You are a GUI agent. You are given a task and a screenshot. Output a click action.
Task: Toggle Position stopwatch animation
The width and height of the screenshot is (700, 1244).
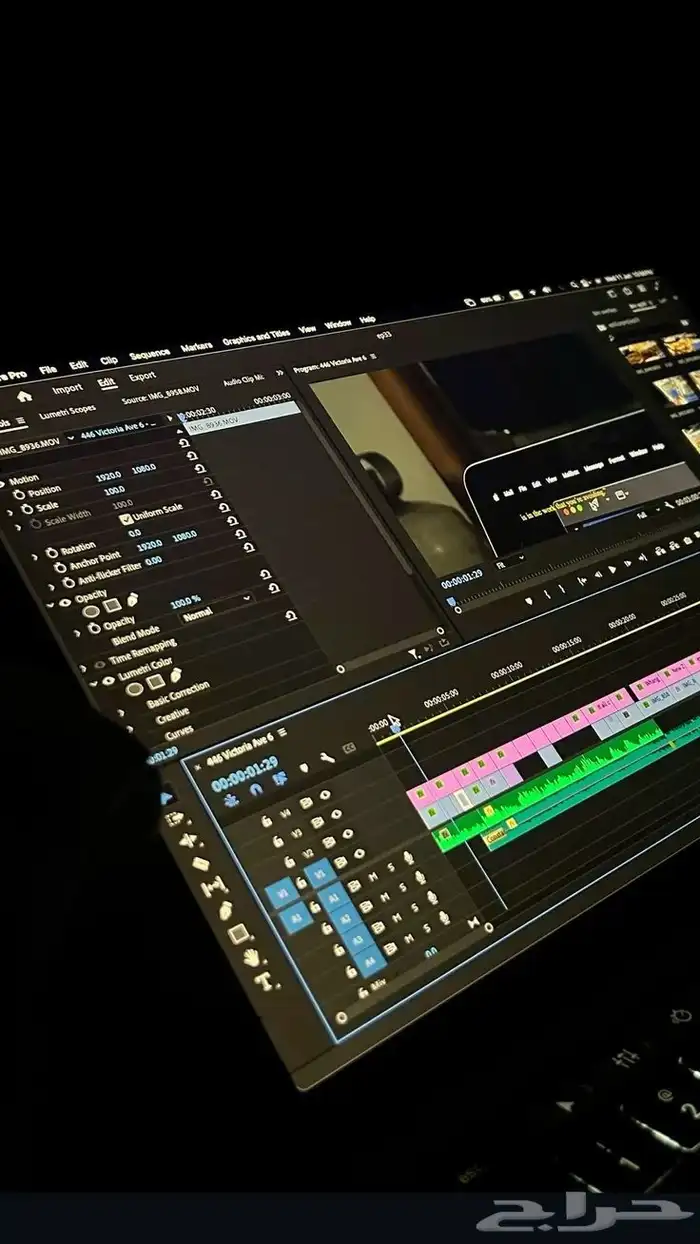tap(17, 494)
